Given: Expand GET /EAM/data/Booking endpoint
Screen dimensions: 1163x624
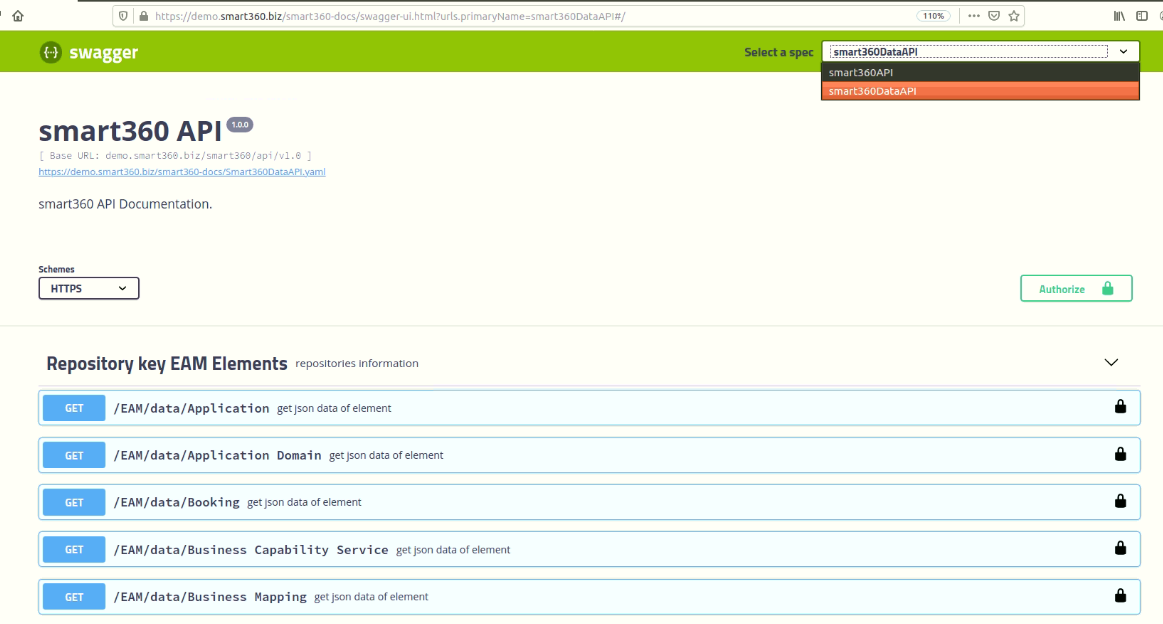Looking at the screenshot, I should (x=589, y=502).
